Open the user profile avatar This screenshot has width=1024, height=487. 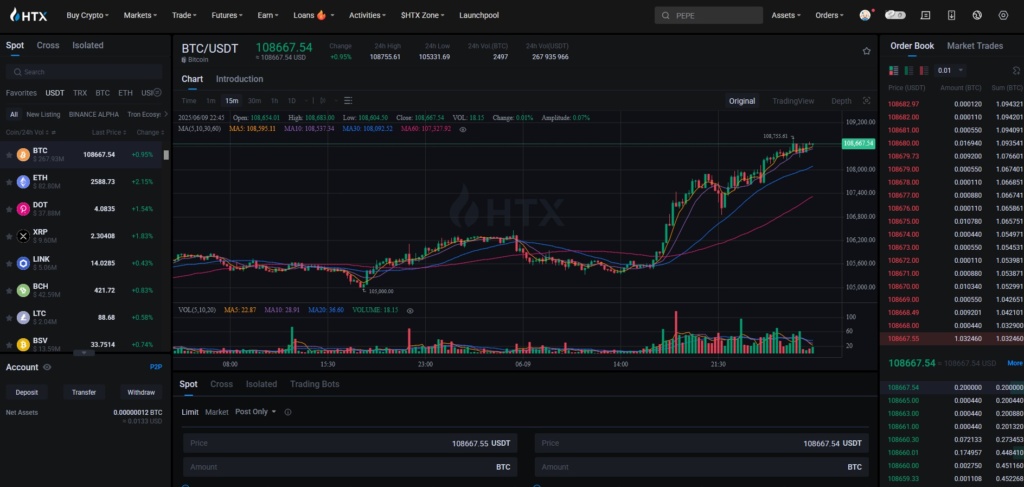[865, 15]
